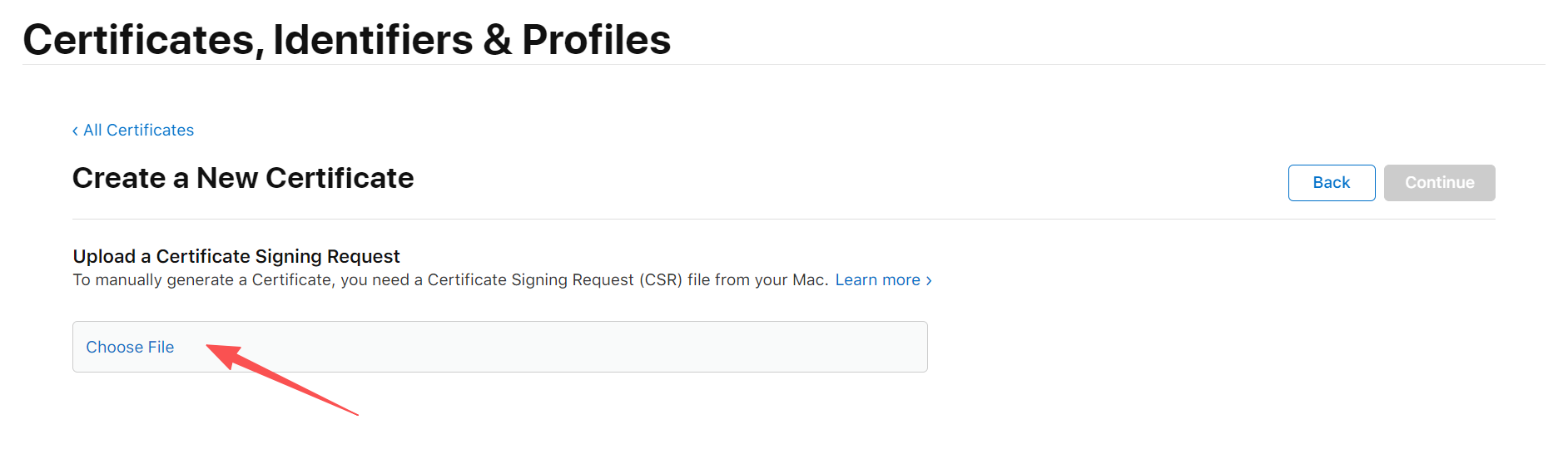Click the ampersand in the page title

497,40
